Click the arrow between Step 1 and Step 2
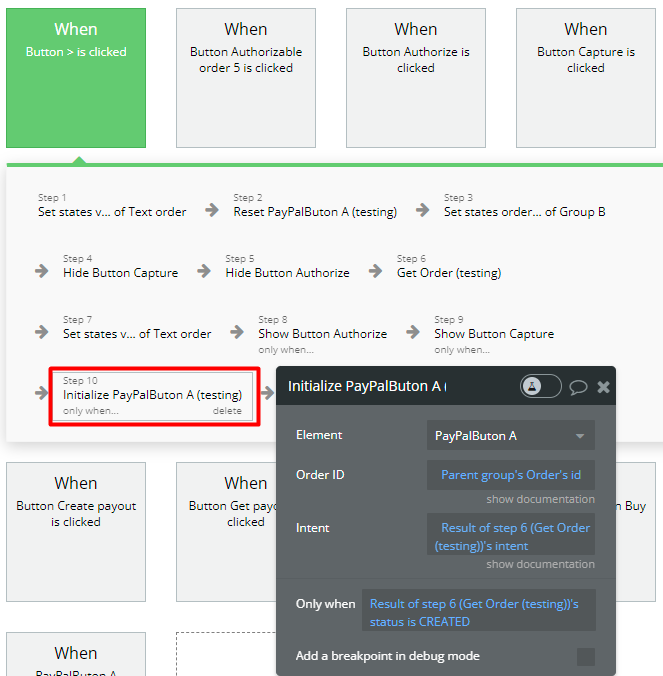This screenshot has height=676, width=663. click(x=212, y=210)
